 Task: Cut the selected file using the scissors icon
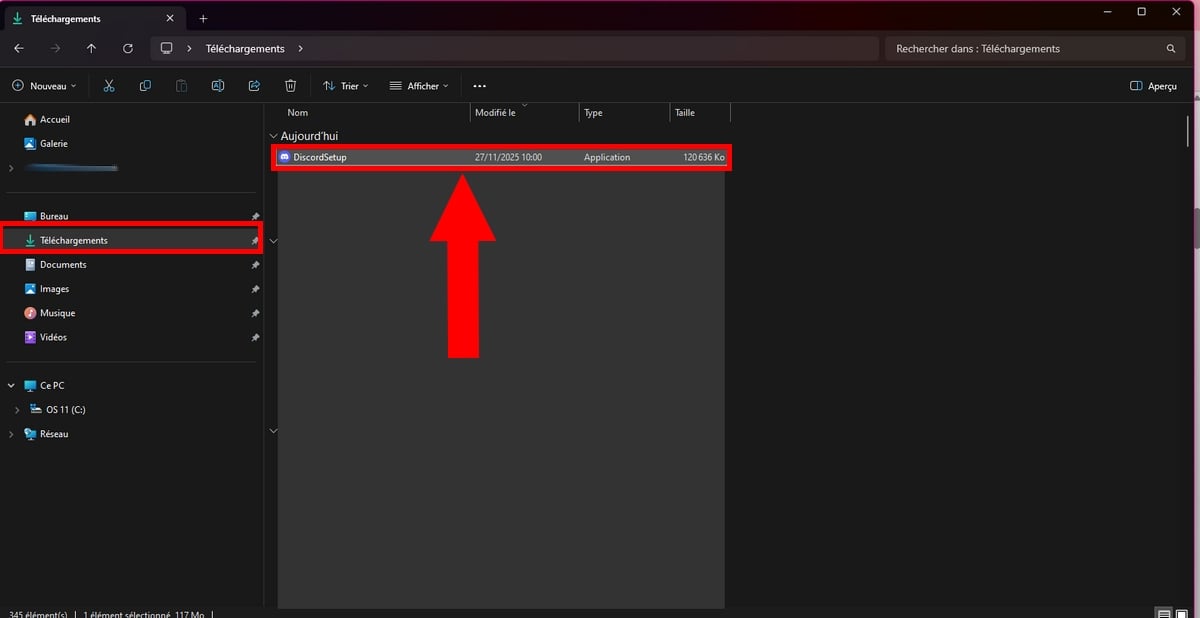click(x=108, y=86)
